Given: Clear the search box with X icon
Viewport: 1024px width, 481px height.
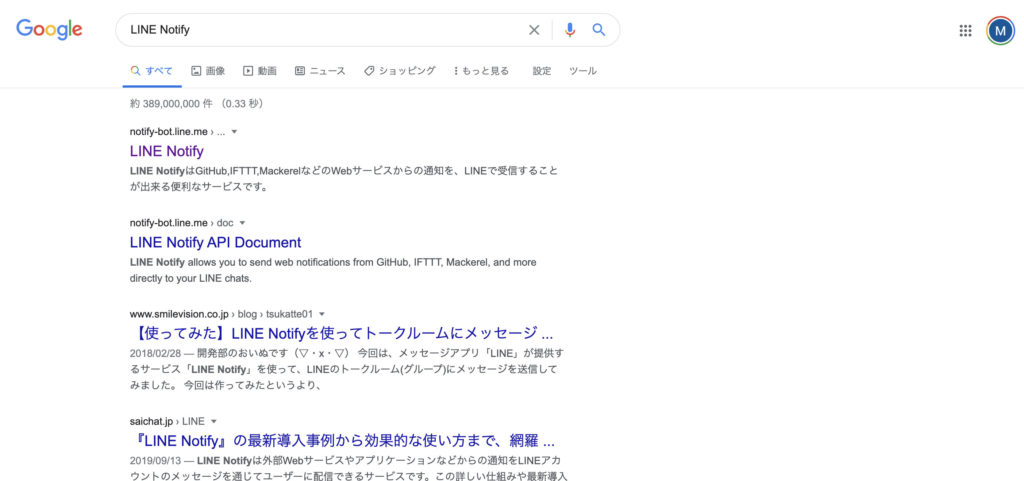Looking at the screenshot, I should tap(534, 30).
